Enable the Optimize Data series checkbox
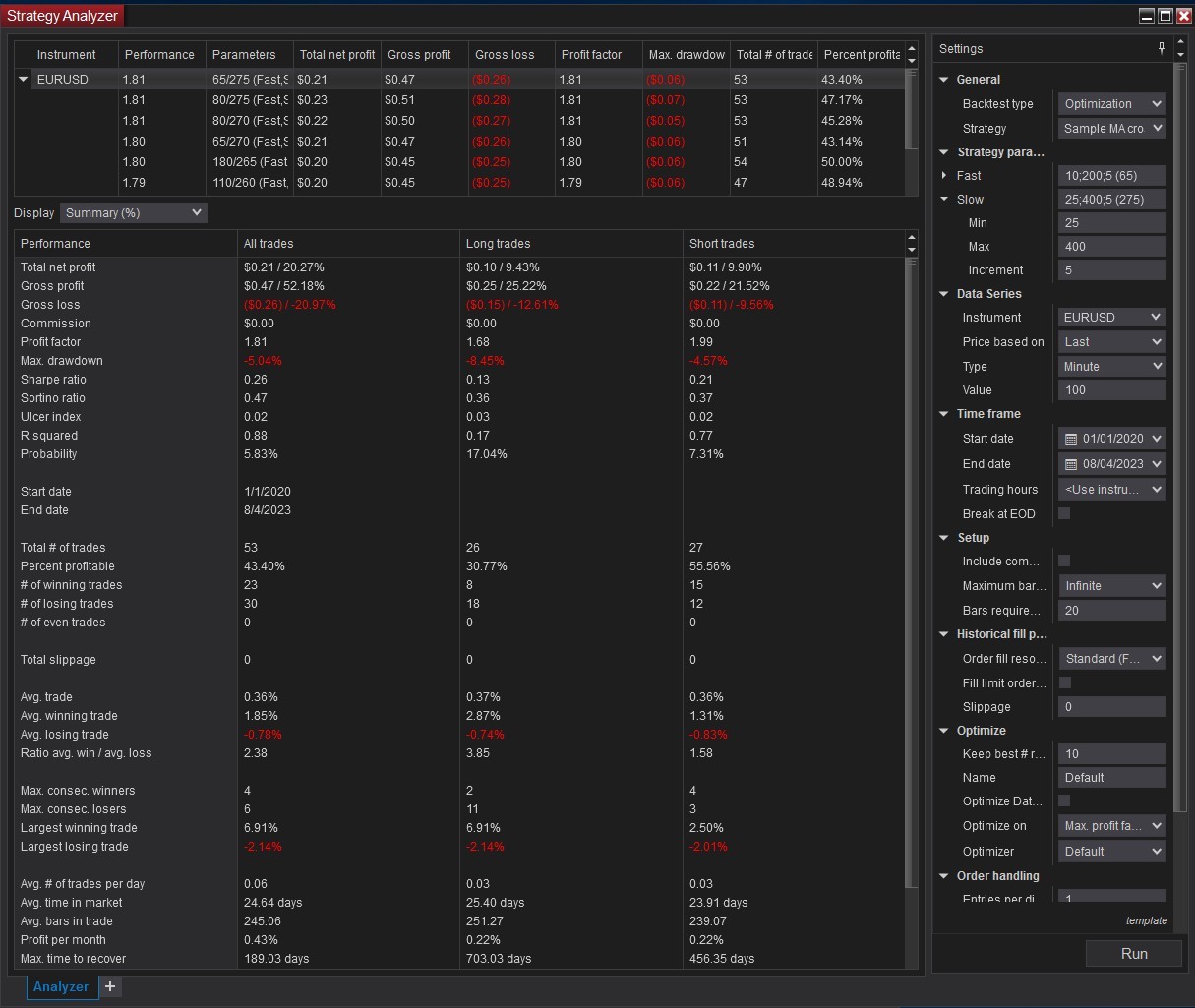 pos(1064,800)
